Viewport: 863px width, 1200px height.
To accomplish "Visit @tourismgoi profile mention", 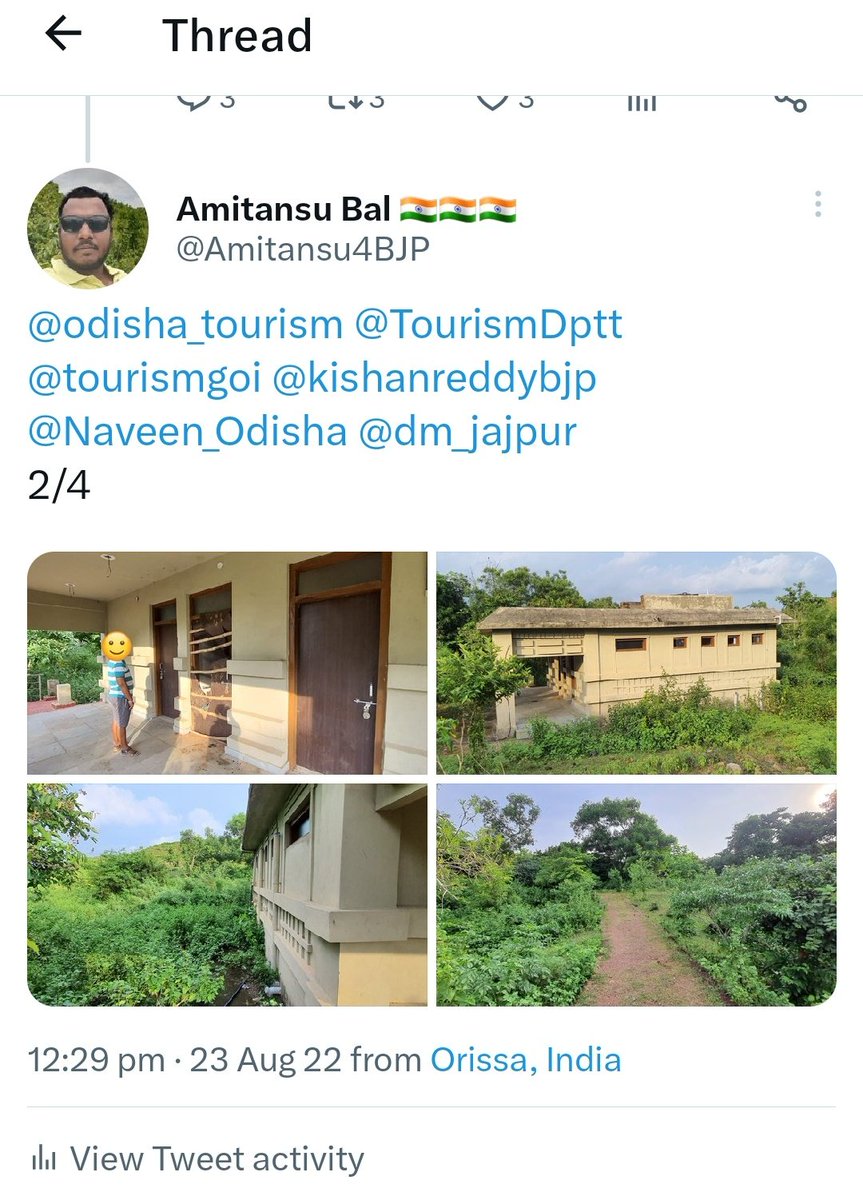I will 144,379.
